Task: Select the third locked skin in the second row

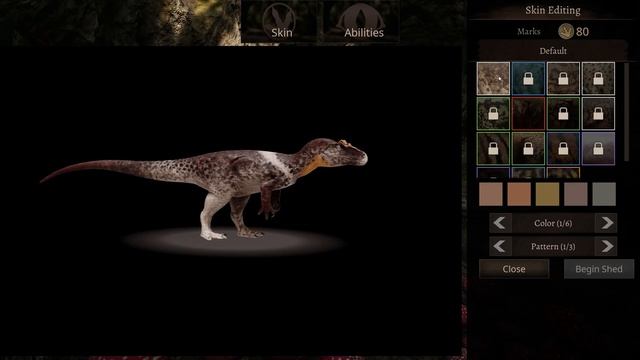Action: pyautogui.click(x=563, y=113)
